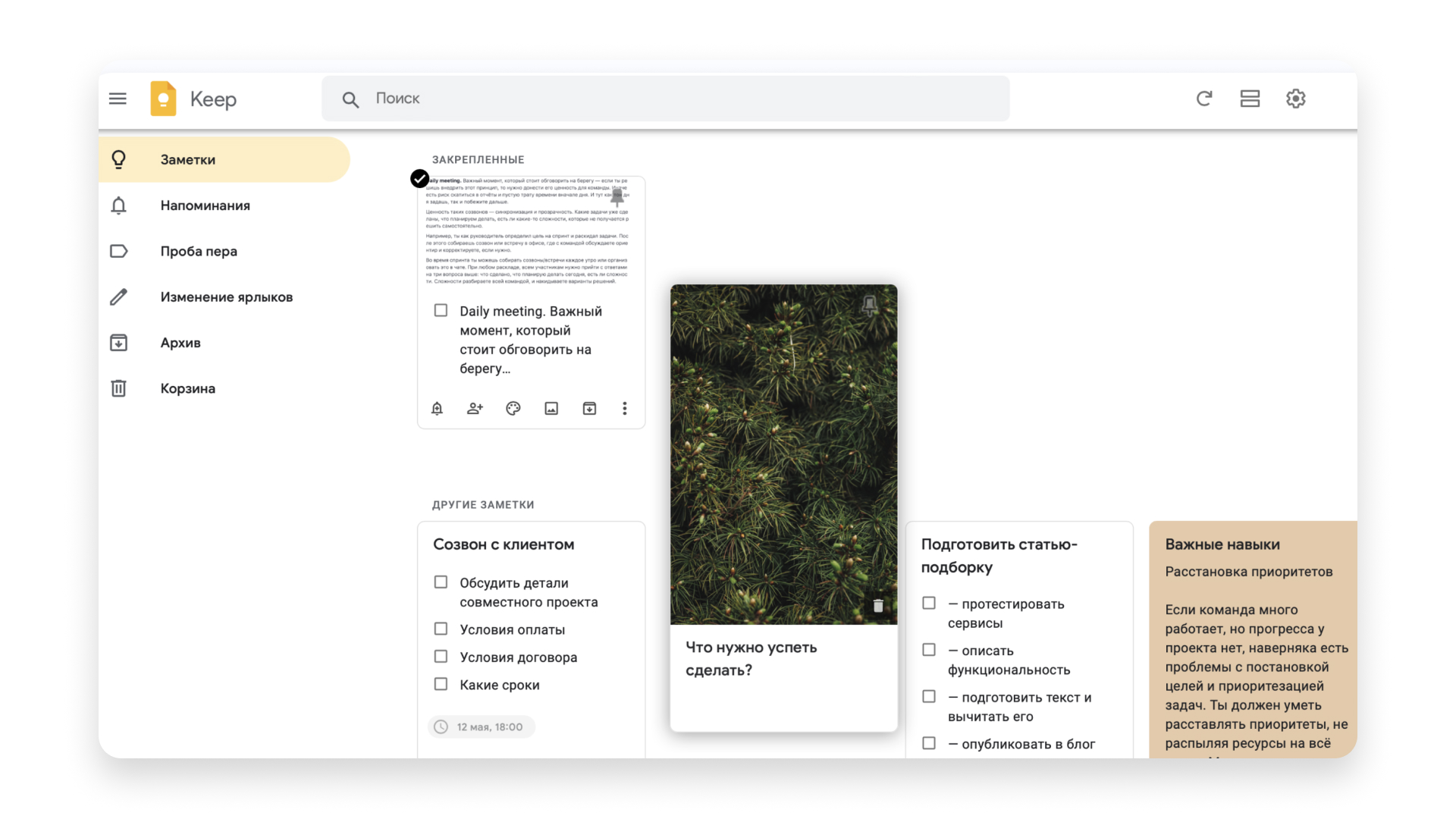
Task: Archive the Daily meeting note
Action: (x=589, y=409)
